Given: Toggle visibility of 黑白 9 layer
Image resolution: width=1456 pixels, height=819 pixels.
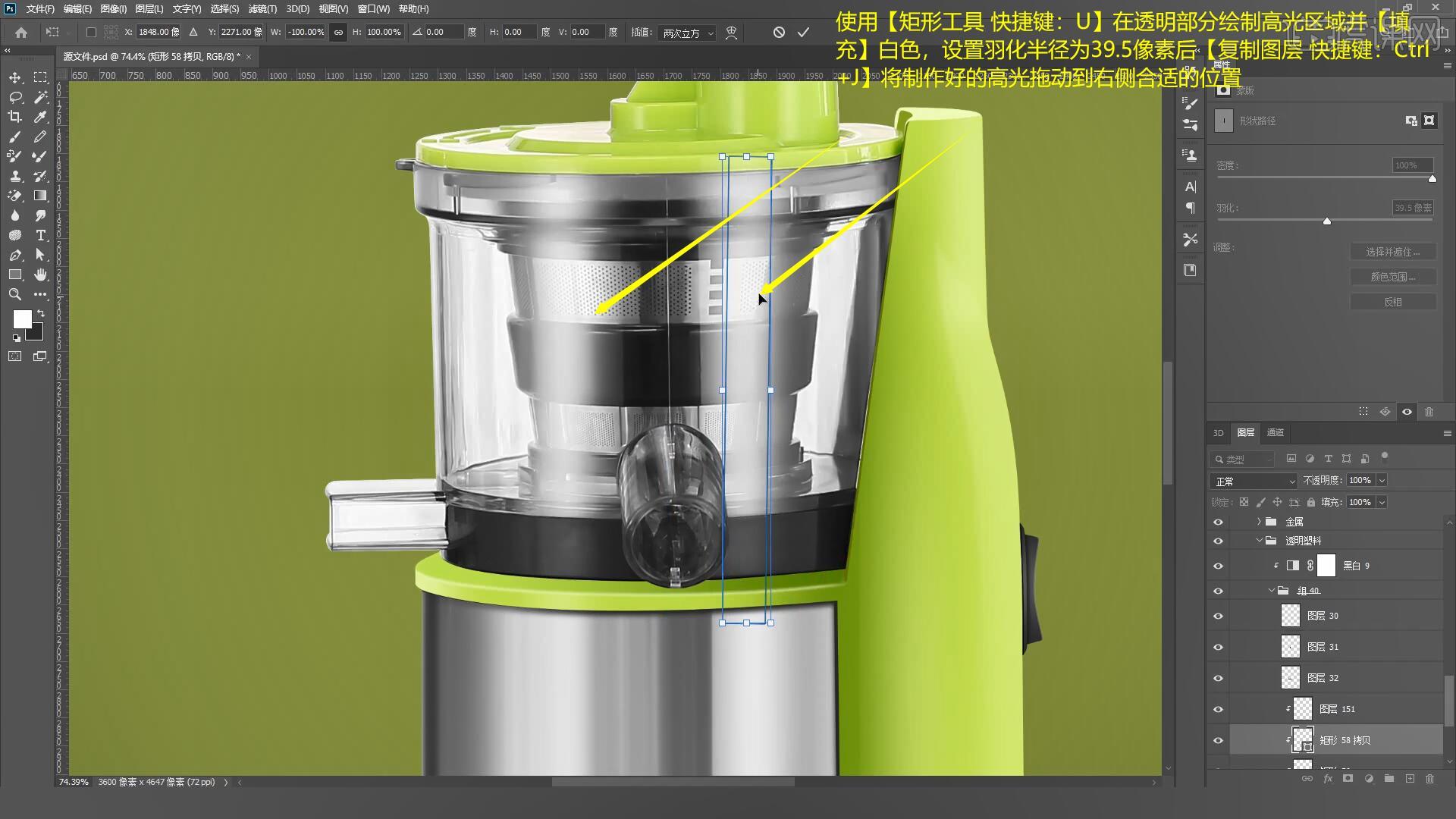Looking at the screenshot, I should [x=1218, y=566].
